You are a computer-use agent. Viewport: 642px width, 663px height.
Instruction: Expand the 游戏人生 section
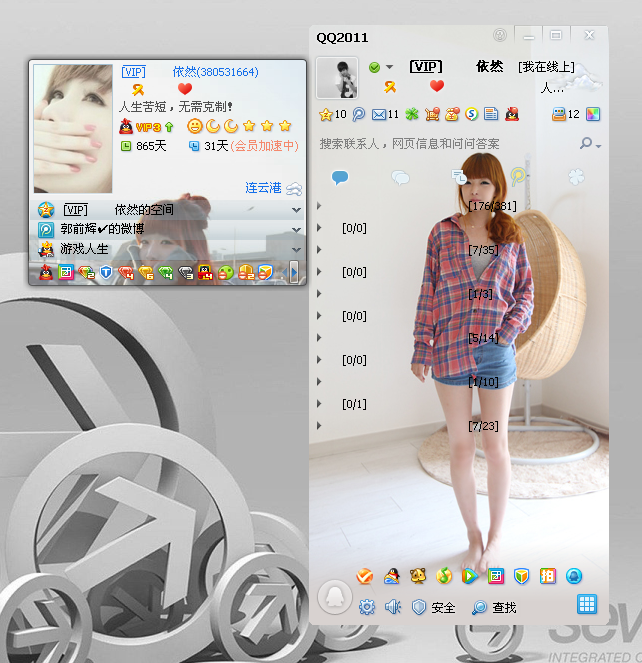pos(296,249)
